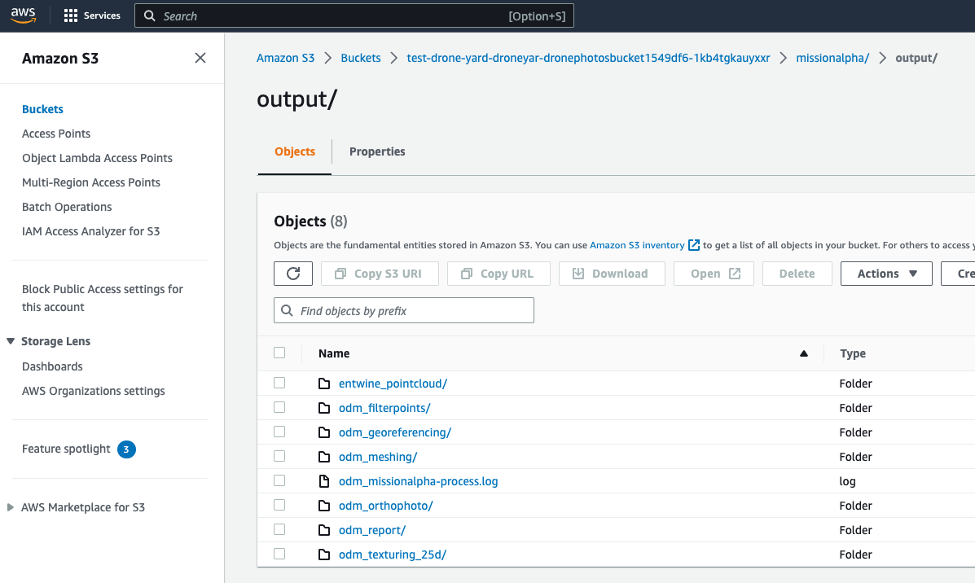The image size is (977, 583).
Task: Focus the Find objects by prefix field
Action: coord(404,310)
